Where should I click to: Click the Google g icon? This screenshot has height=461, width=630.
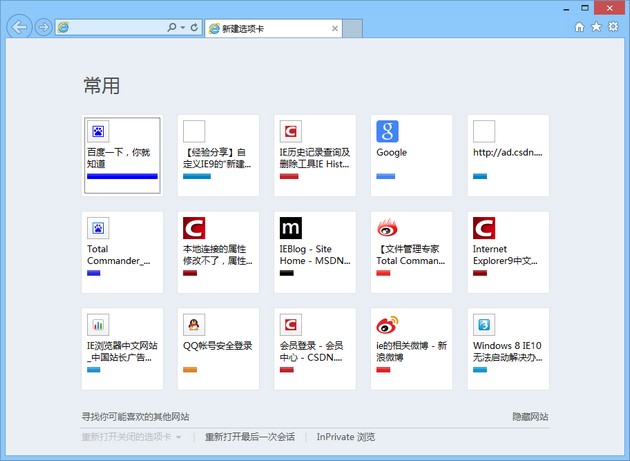(x=387, y=131)
